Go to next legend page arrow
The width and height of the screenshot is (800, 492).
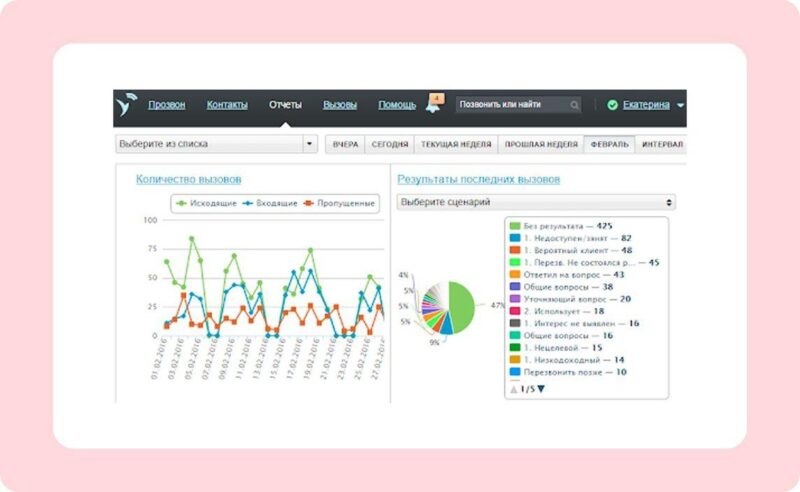tap(541, 389)
